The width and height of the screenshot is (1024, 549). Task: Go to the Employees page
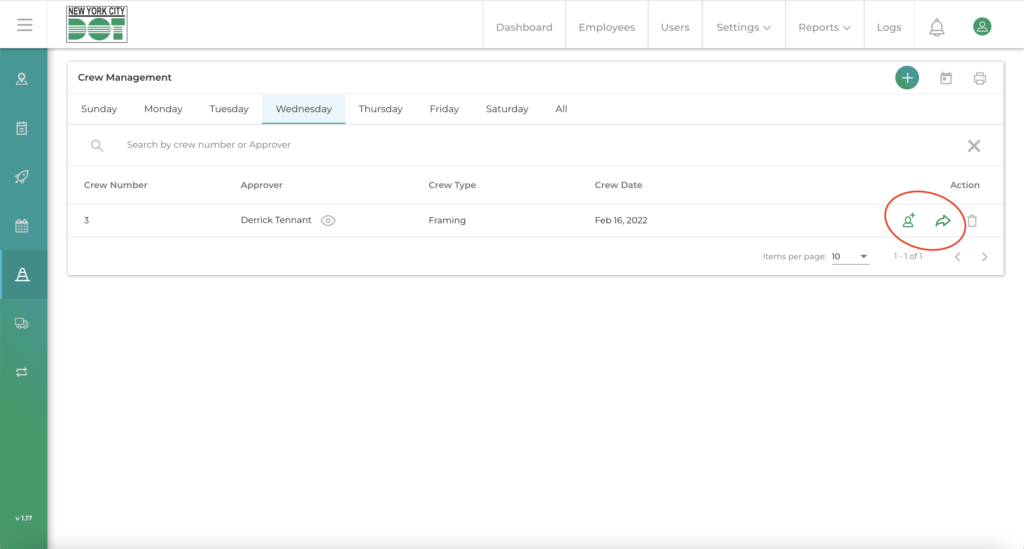click(606, 27)
